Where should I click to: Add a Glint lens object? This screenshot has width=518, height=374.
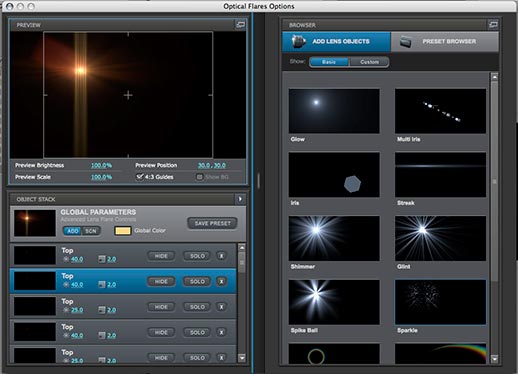click(440, 238)
